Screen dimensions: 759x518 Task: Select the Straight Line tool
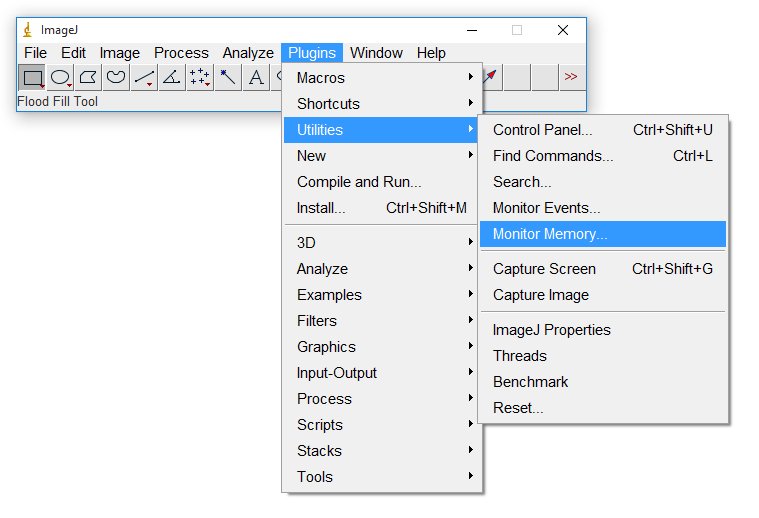[144, 77]
